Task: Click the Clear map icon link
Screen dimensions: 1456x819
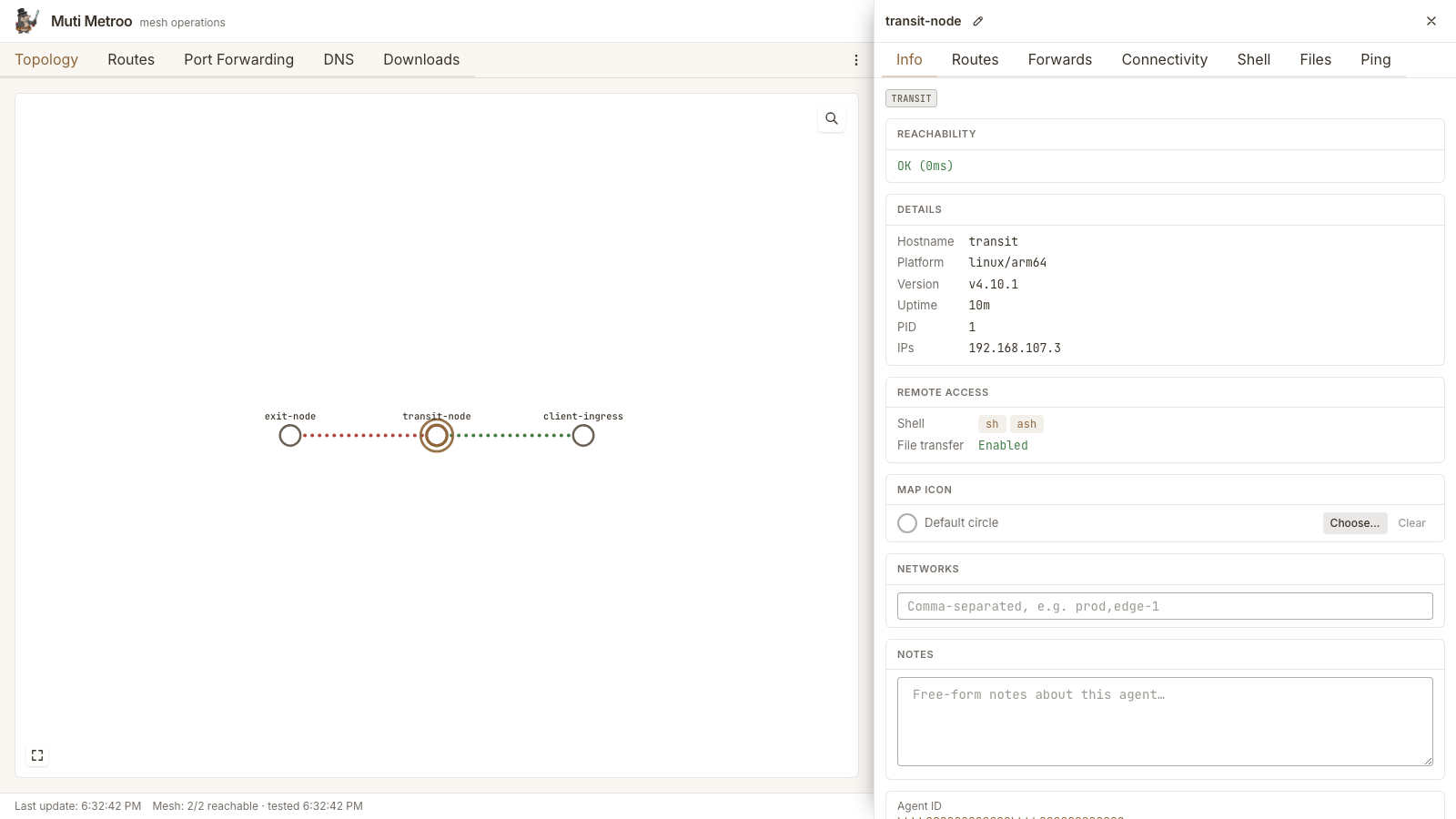Action: tap(1411, 523)
